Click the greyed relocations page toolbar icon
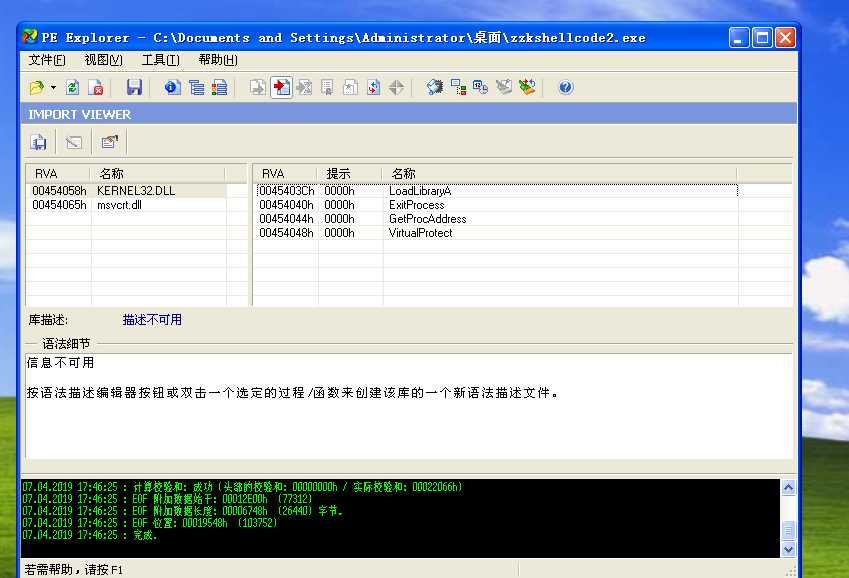The height and width of the screenshot is (578, 849). tap(350, 87)
